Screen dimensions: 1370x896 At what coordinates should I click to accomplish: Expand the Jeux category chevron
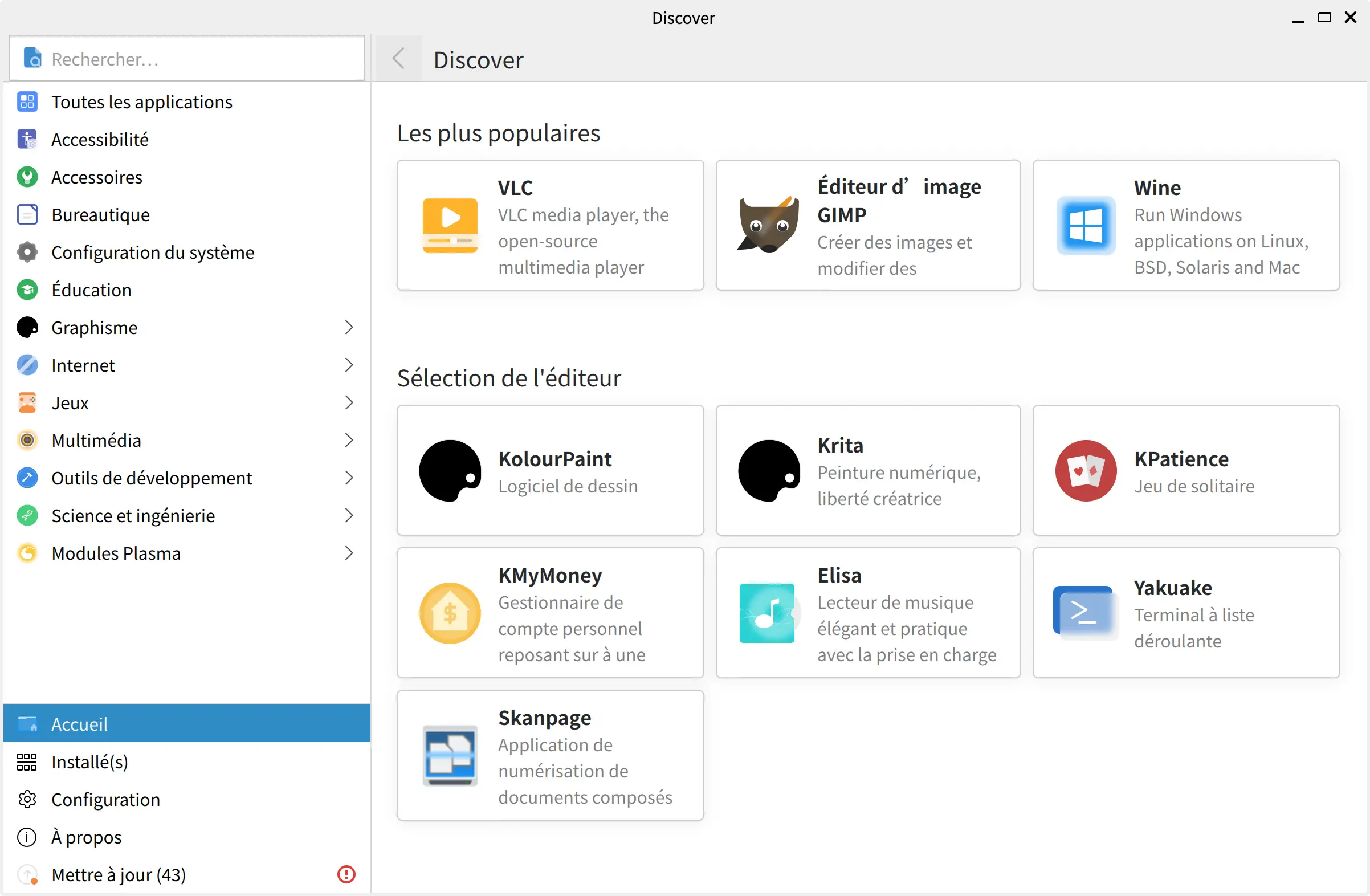[349, 402]
